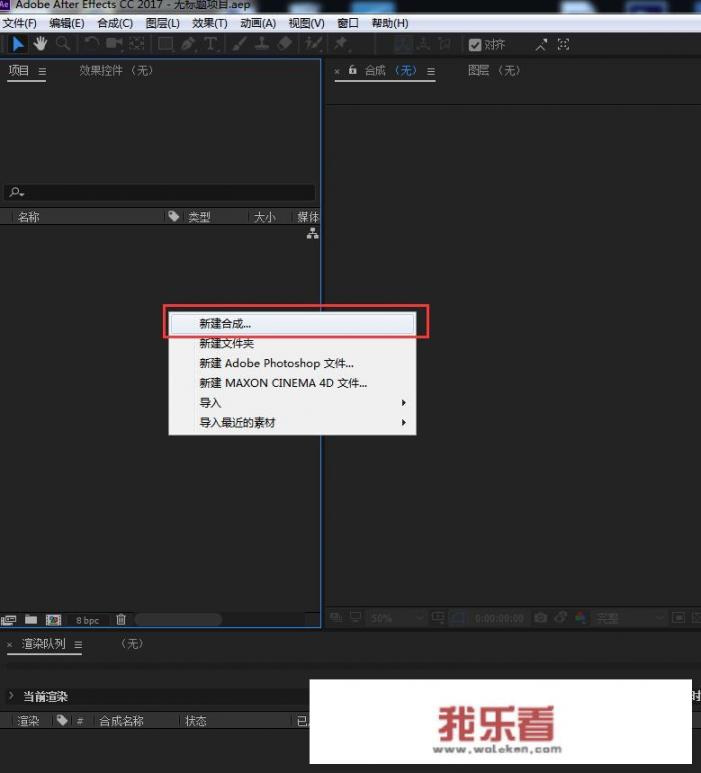Click the project panel horizontal scrollbar

coord(178,619)
